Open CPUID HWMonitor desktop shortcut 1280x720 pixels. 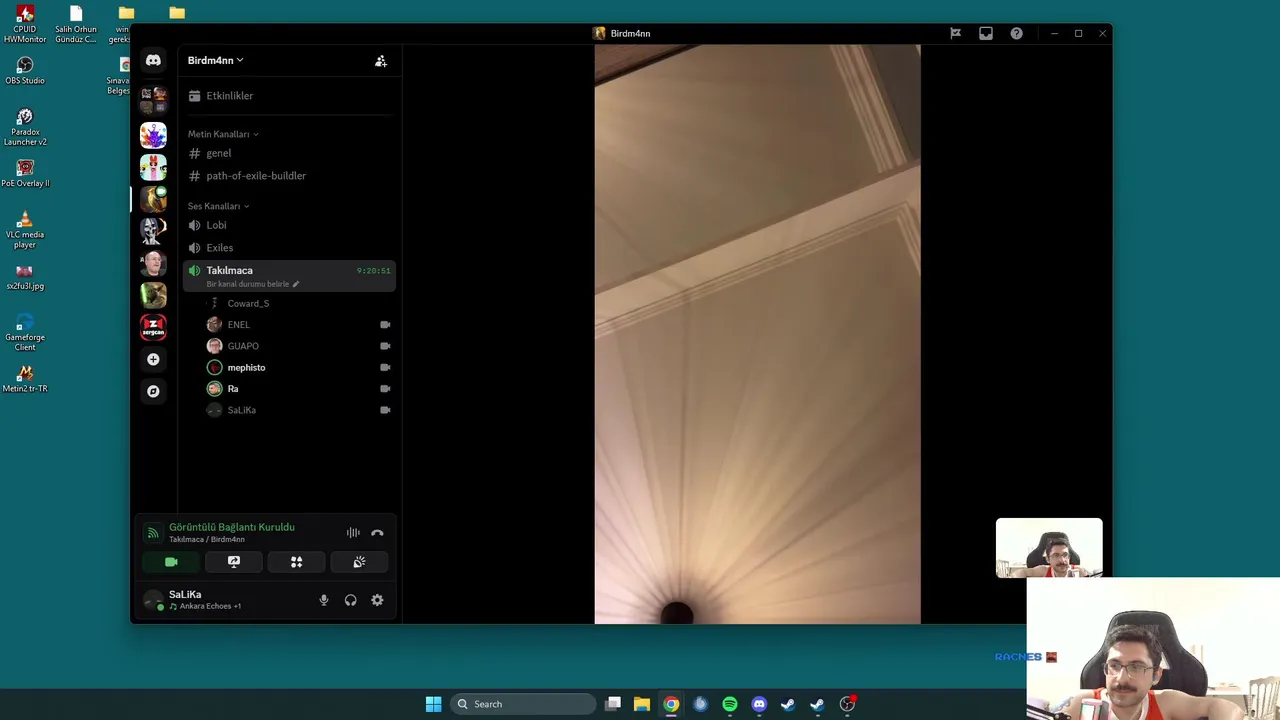pos(25,24)
